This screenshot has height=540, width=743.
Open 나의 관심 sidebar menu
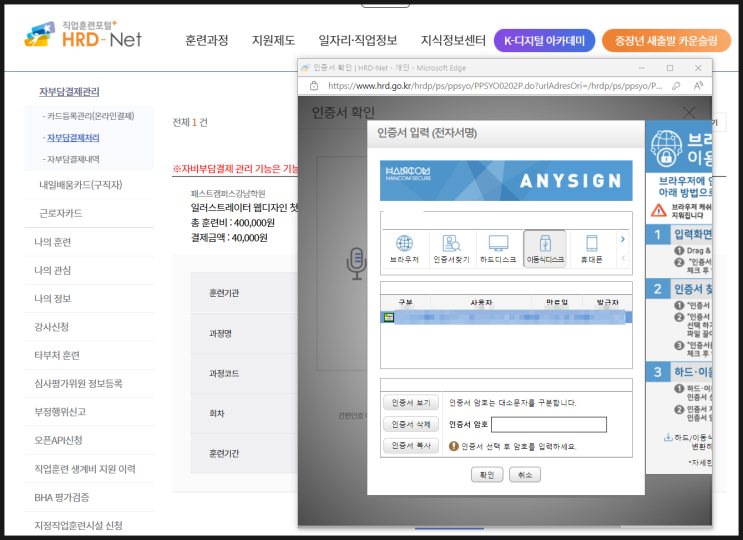tap(53, 270)
